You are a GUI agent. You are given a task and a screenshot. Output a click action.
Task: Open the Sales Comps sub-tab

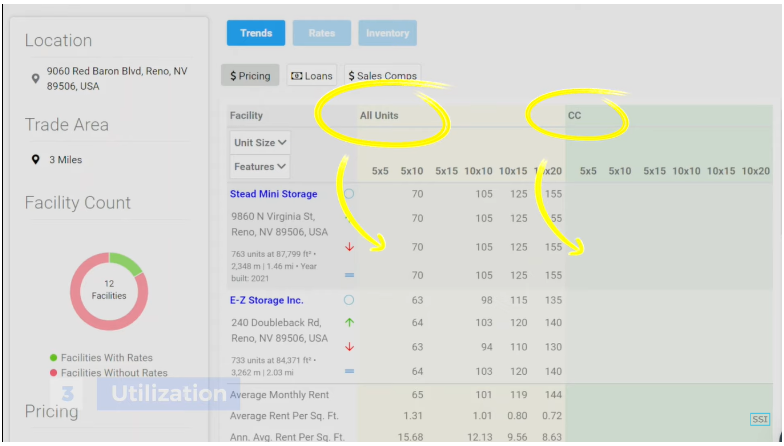[382, 76]
